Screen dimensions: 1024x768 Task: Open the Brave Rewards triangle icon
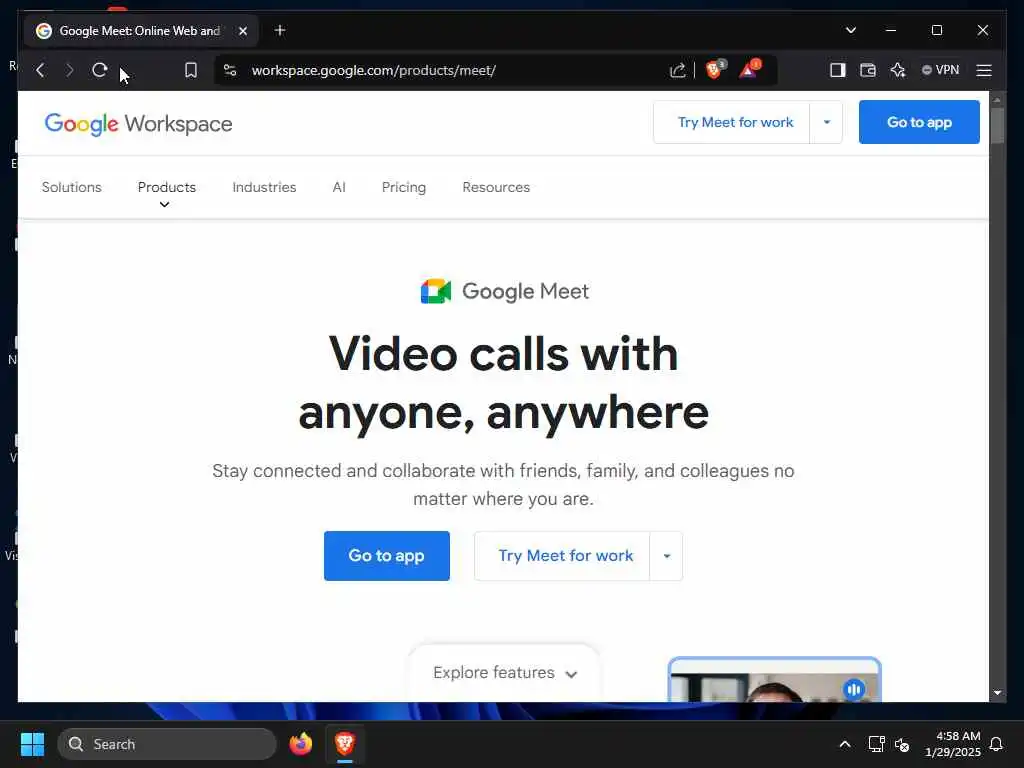pos(749,69)
